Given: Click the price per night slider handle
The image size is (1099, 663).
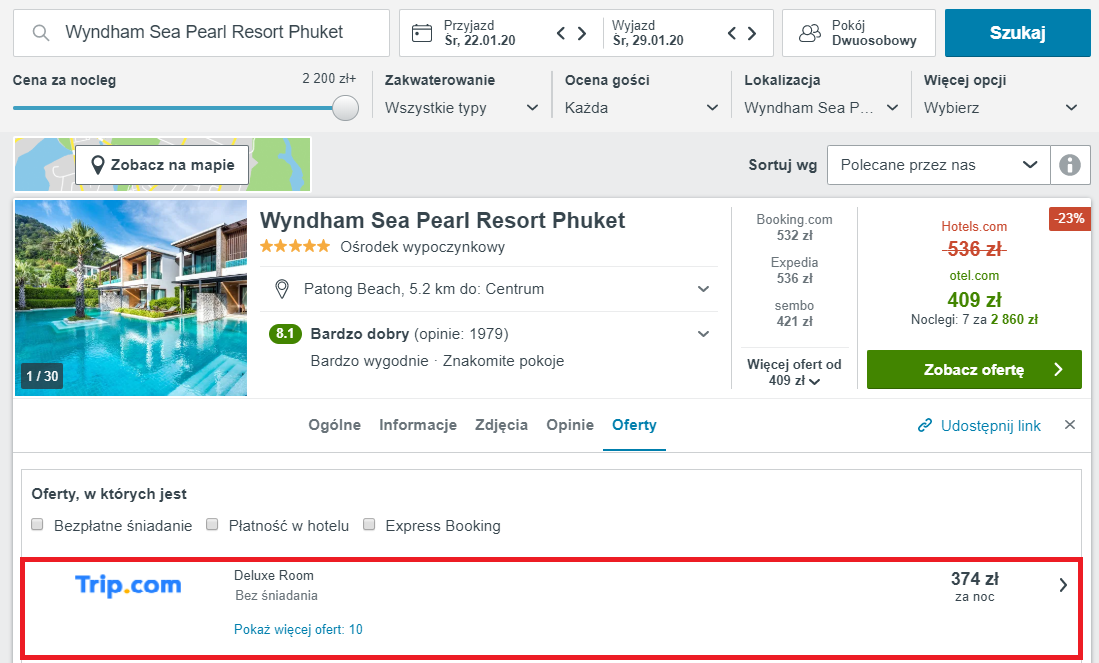Looking at the screenshot, I should [x=345, y=108].
